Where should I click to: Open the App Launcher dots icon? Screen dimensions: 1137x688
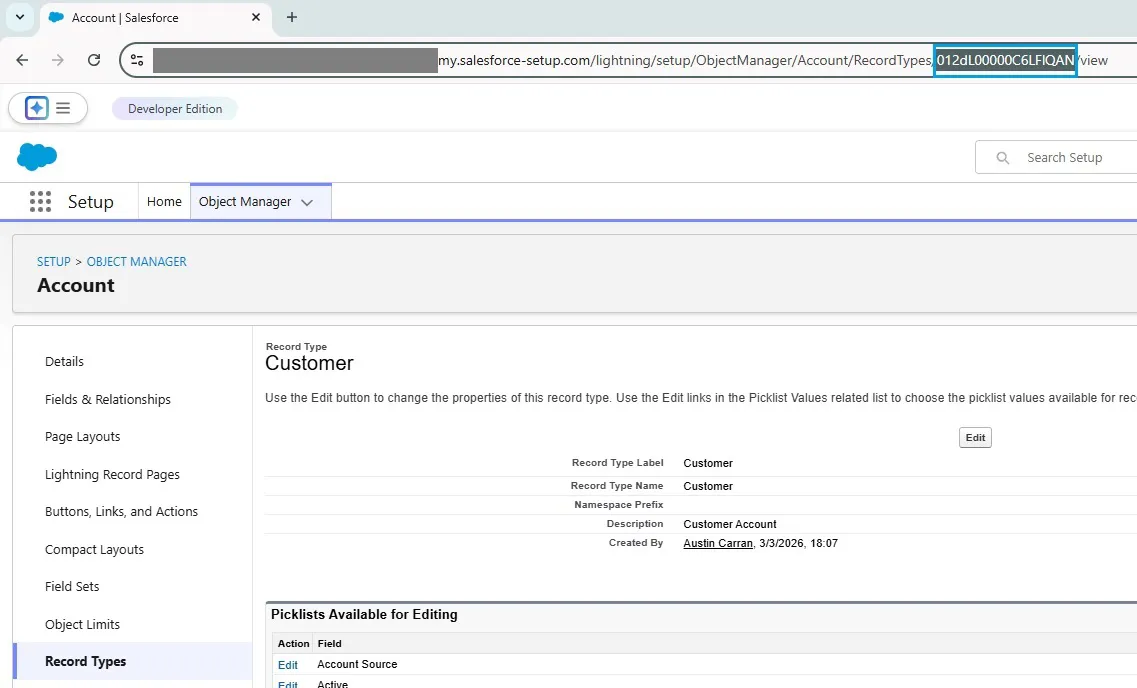coord(41,202)
